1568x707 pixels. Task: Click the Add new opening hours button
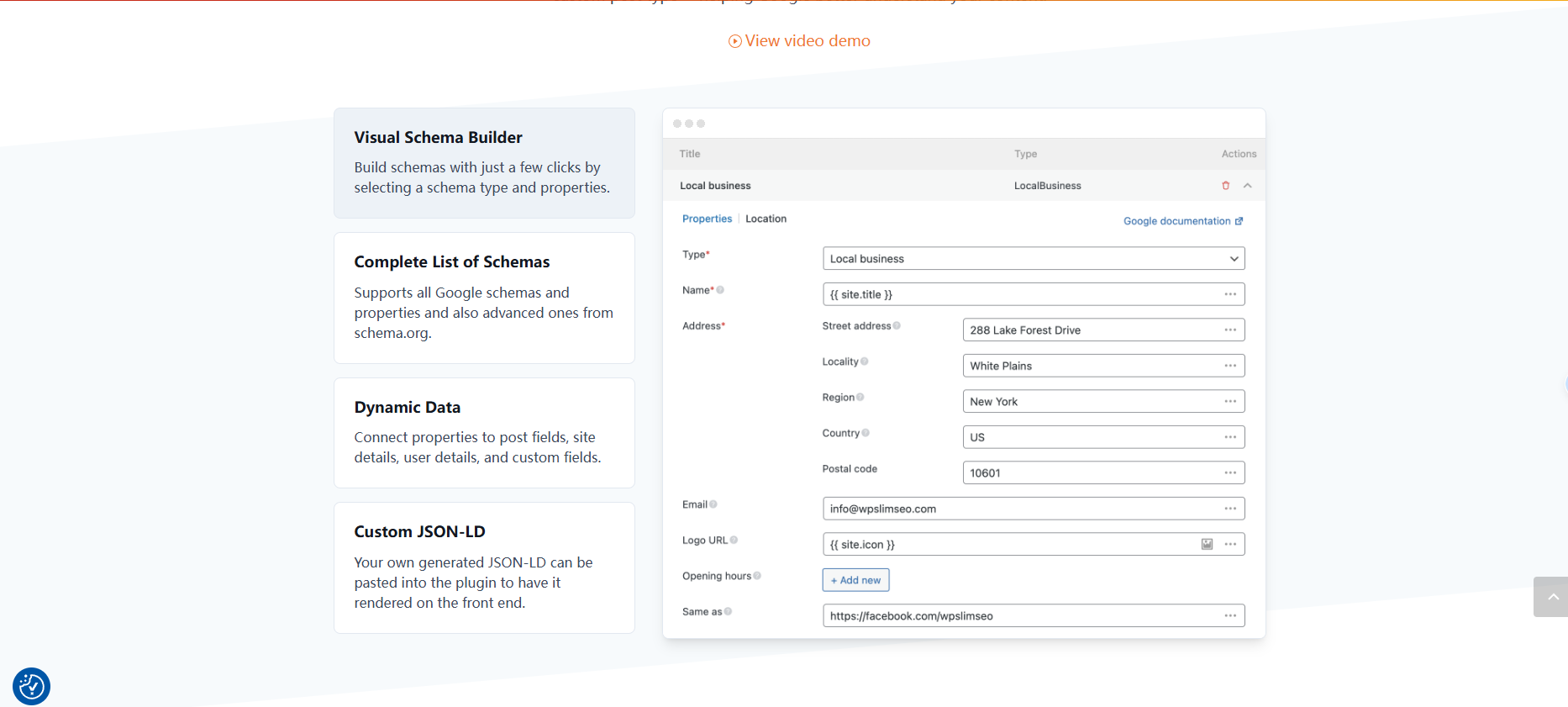[x=855, y=580]
